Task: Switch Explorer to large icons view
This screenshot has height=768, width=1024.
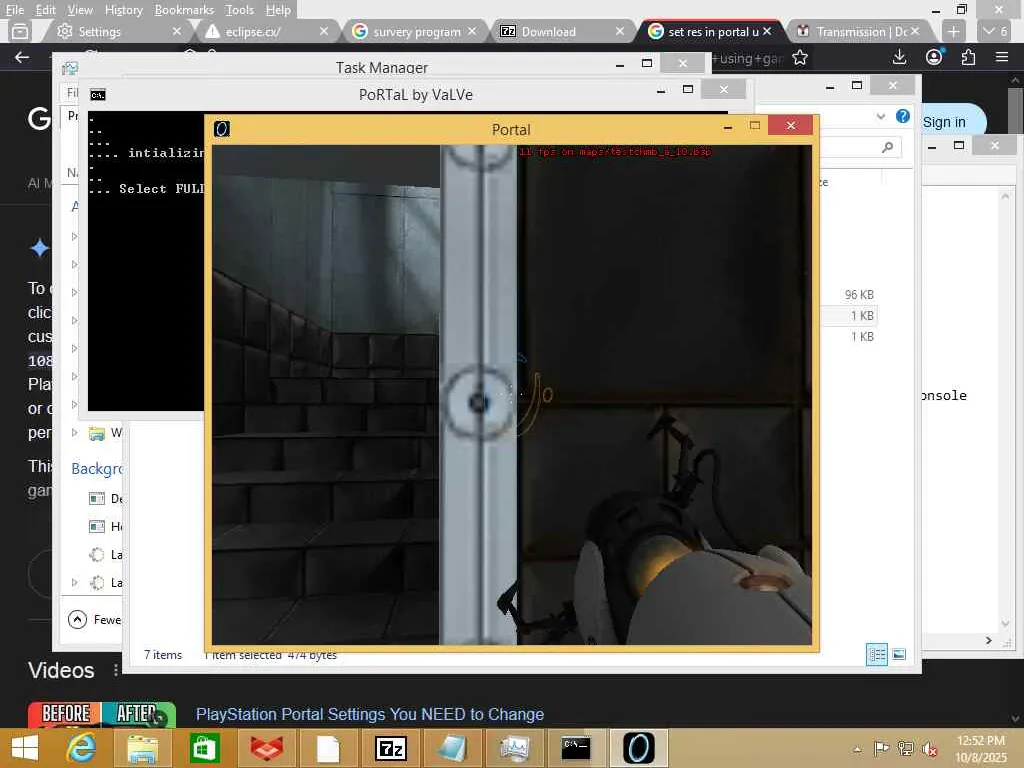Action: [899, 654]
